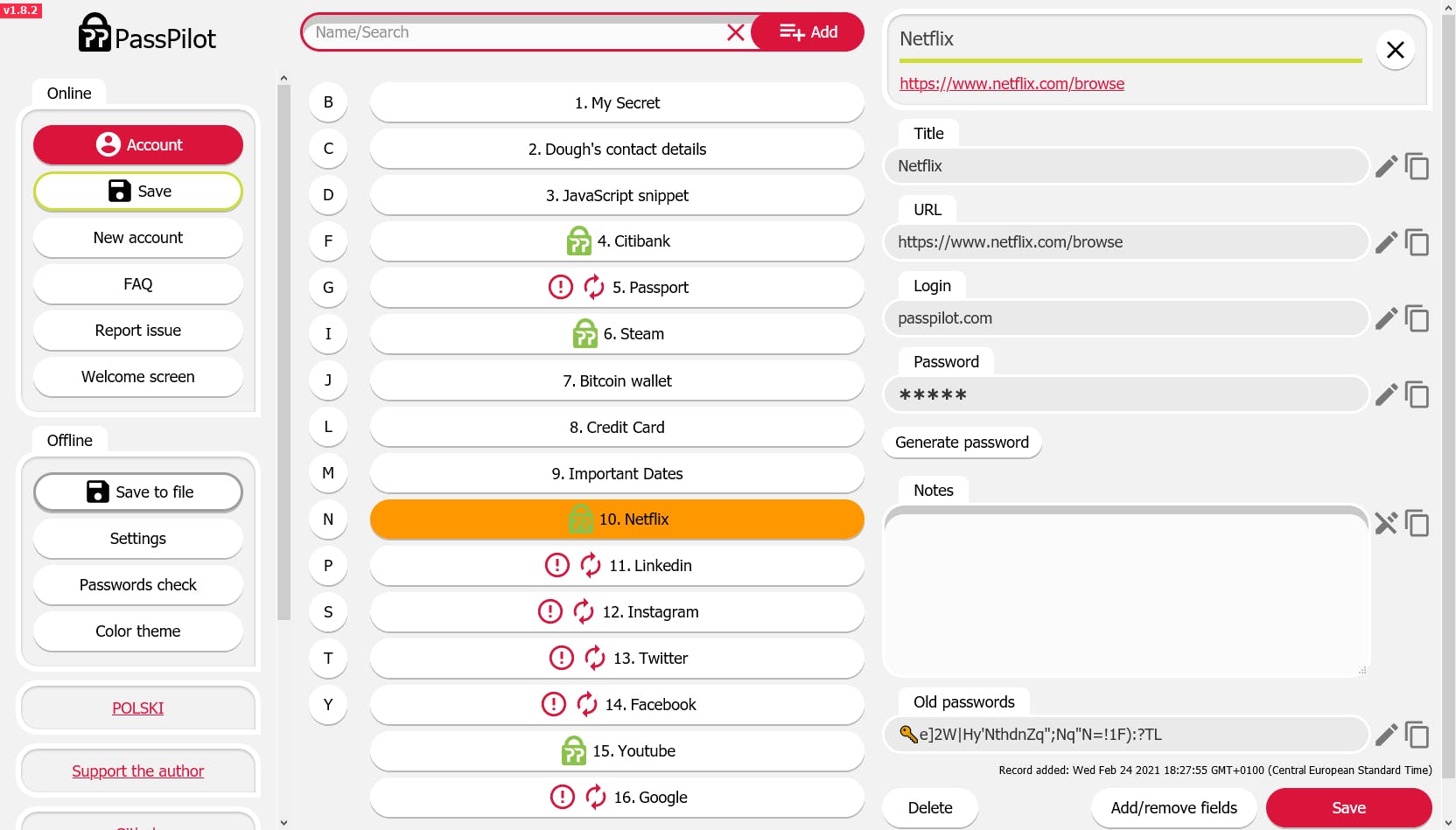The width and height of the screenshot is (1456, 830).
Task: Click the online Save button in sidebar
Action: pos(138,192)
